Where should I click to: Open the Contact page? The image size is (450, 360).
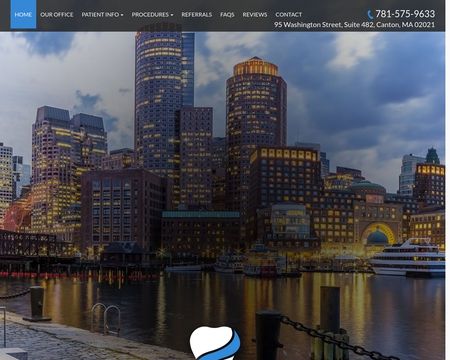[x=289, y=15]
